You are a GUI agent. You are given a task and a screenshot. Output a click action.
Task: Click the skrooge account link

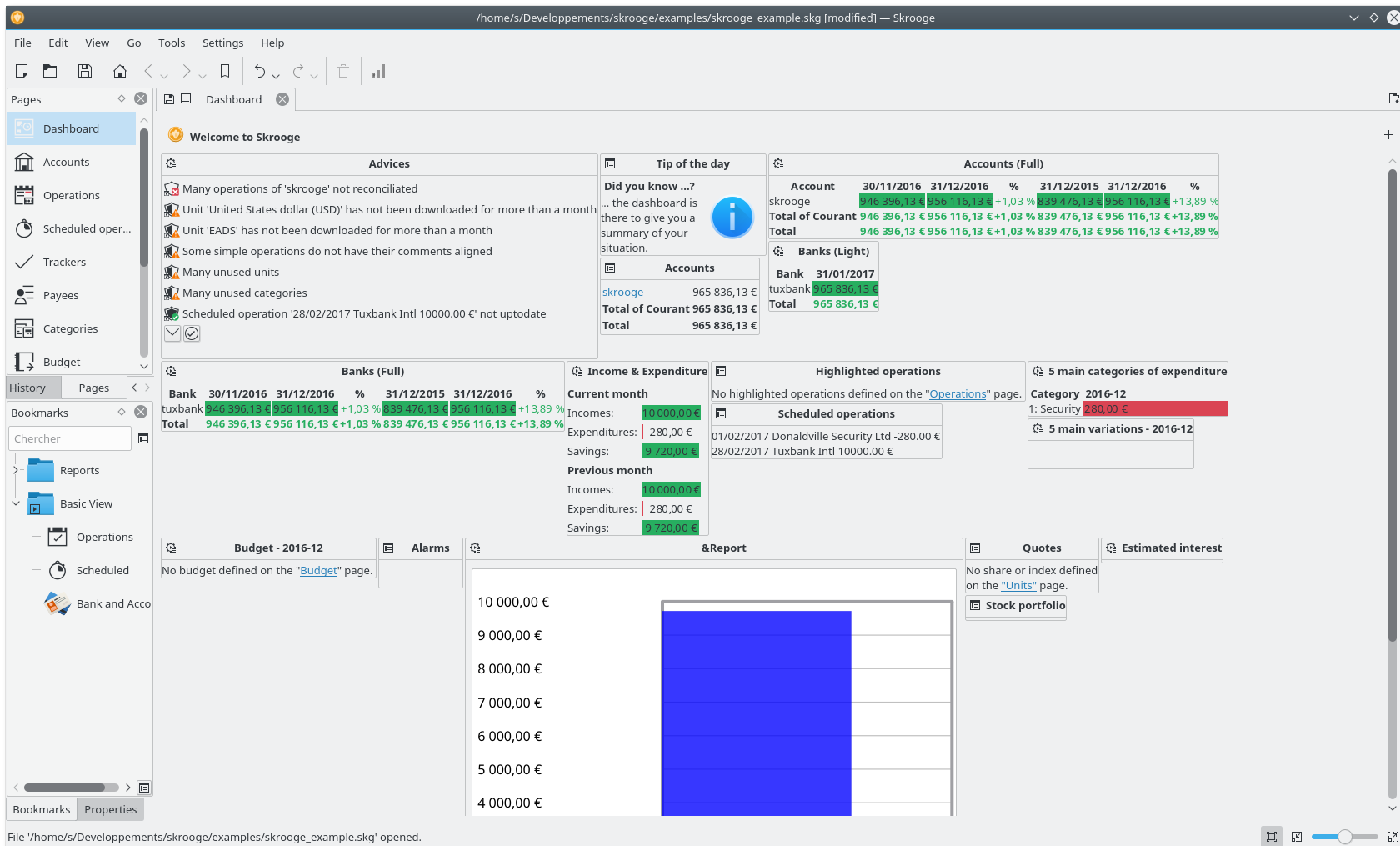point(622,293)
